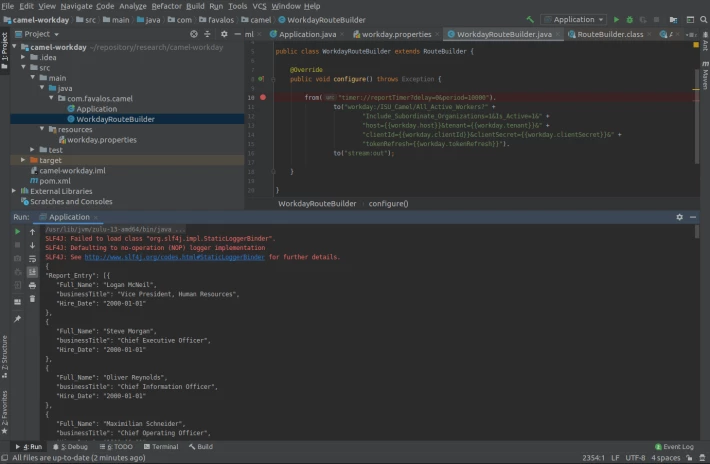Expand the .idea folder

(23, 57)
